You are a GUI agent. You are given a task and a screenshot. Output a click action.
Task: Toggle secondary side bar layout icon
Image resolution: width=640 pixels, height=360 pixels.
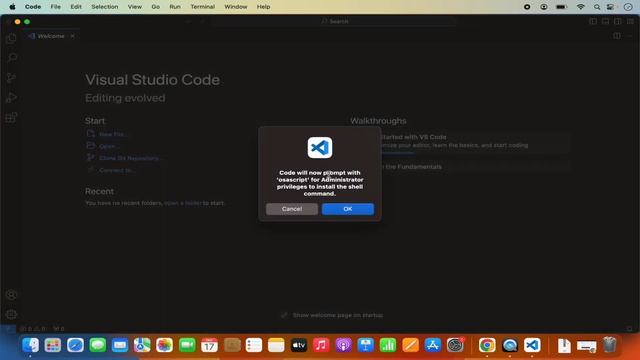[x=618, y=21]
